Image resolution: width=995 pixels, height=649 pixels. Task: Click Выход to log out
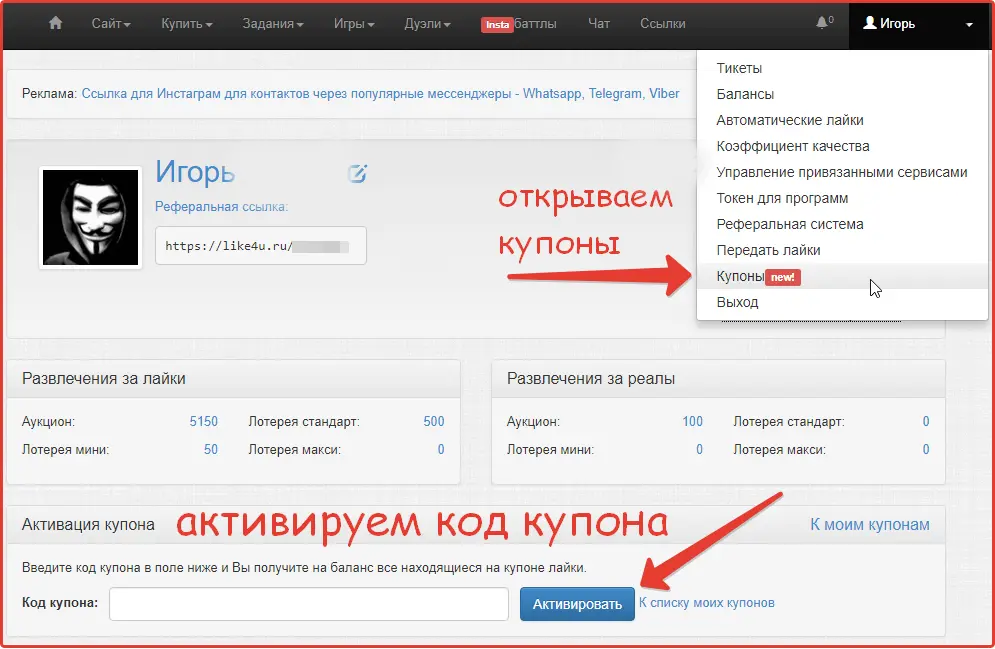[737, 302]
